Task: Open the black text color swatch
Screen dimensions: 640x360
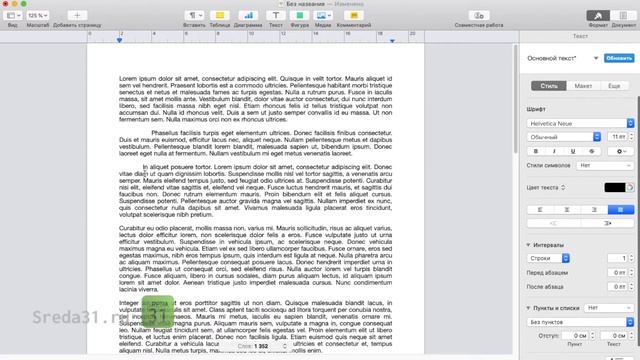Action: tap(614, 187)
